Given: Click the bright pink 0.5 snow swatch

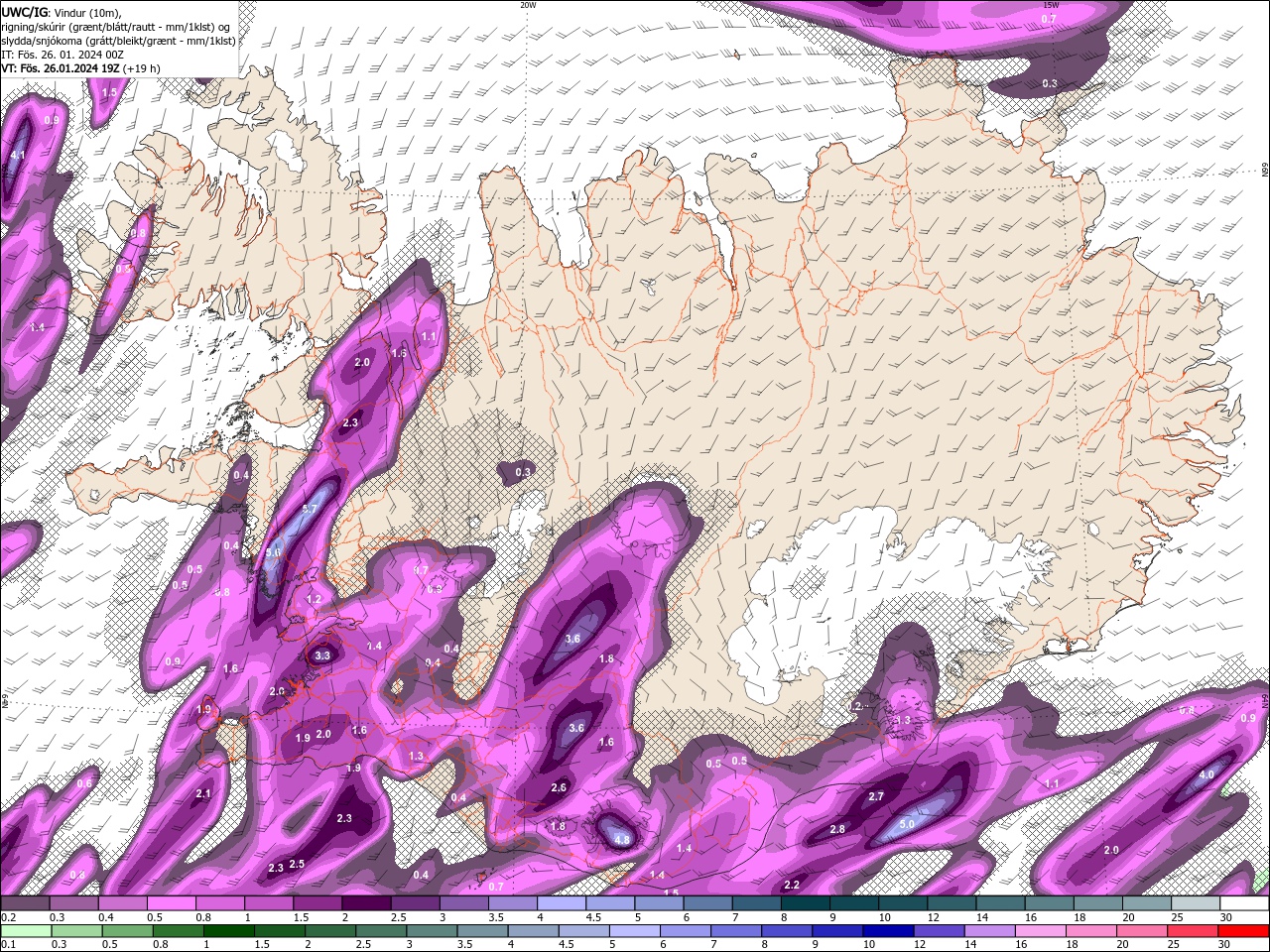Looking at the screenshot, I should click(x=171, y=903).
